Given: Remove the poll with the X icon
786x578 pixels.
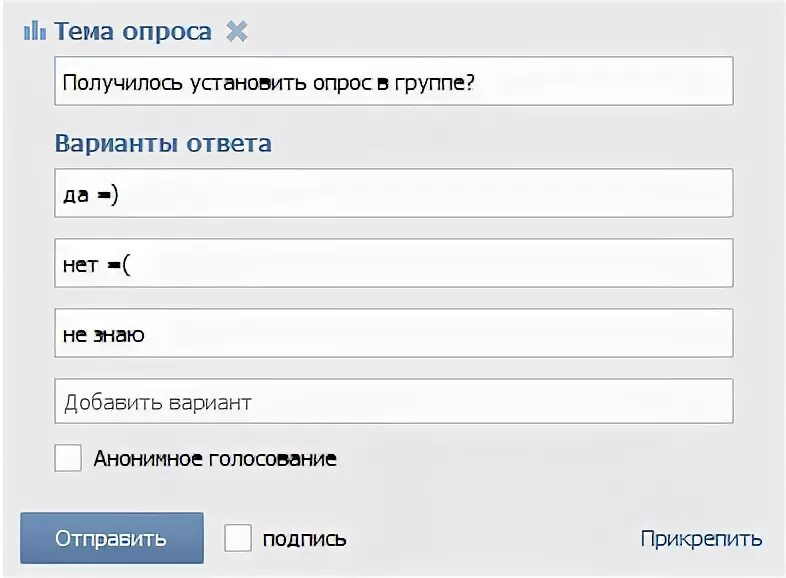Looking at the screenshot, I should pyautogui.click(x=237, y=32).
